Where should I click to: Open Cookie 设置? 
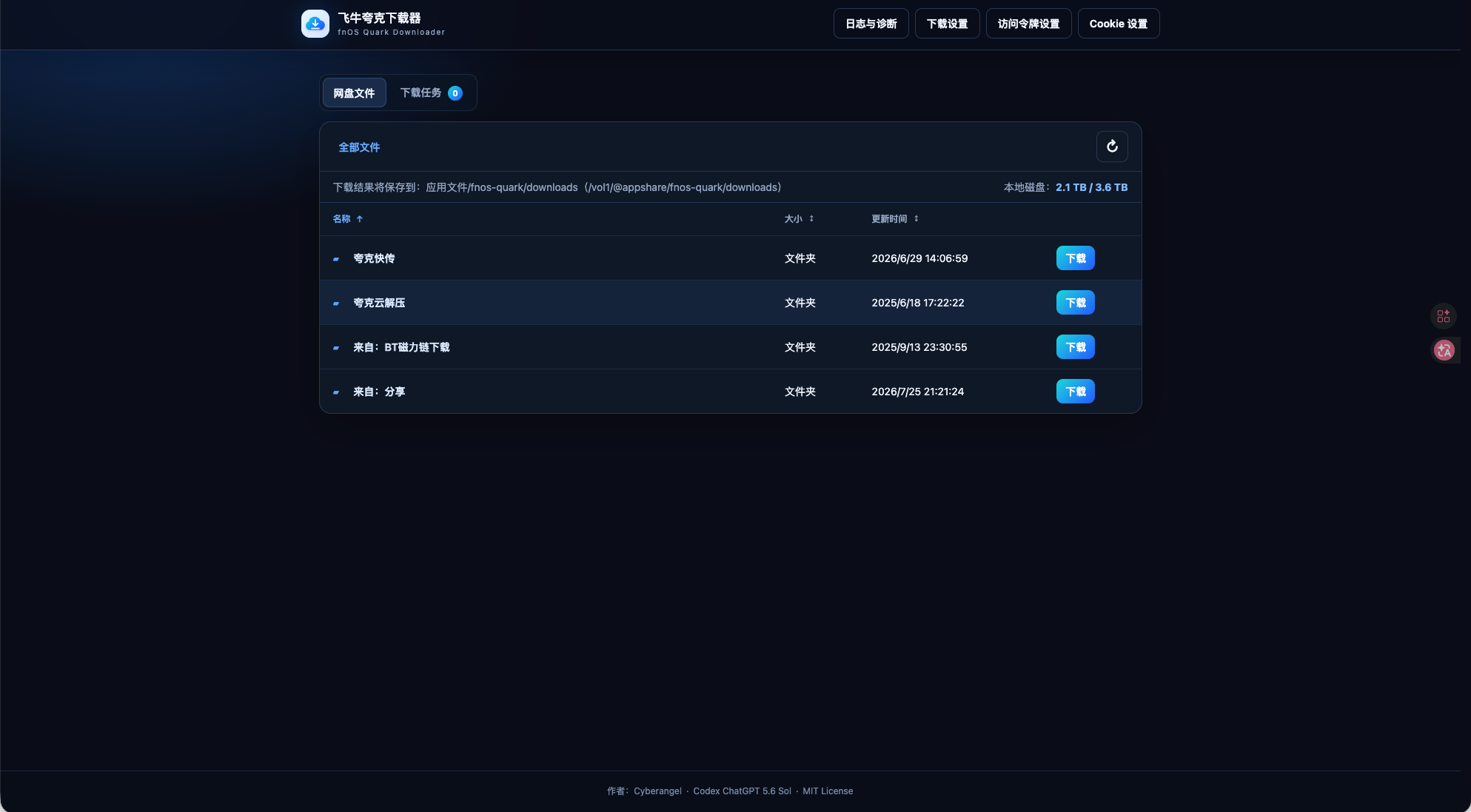point(1119,24)
